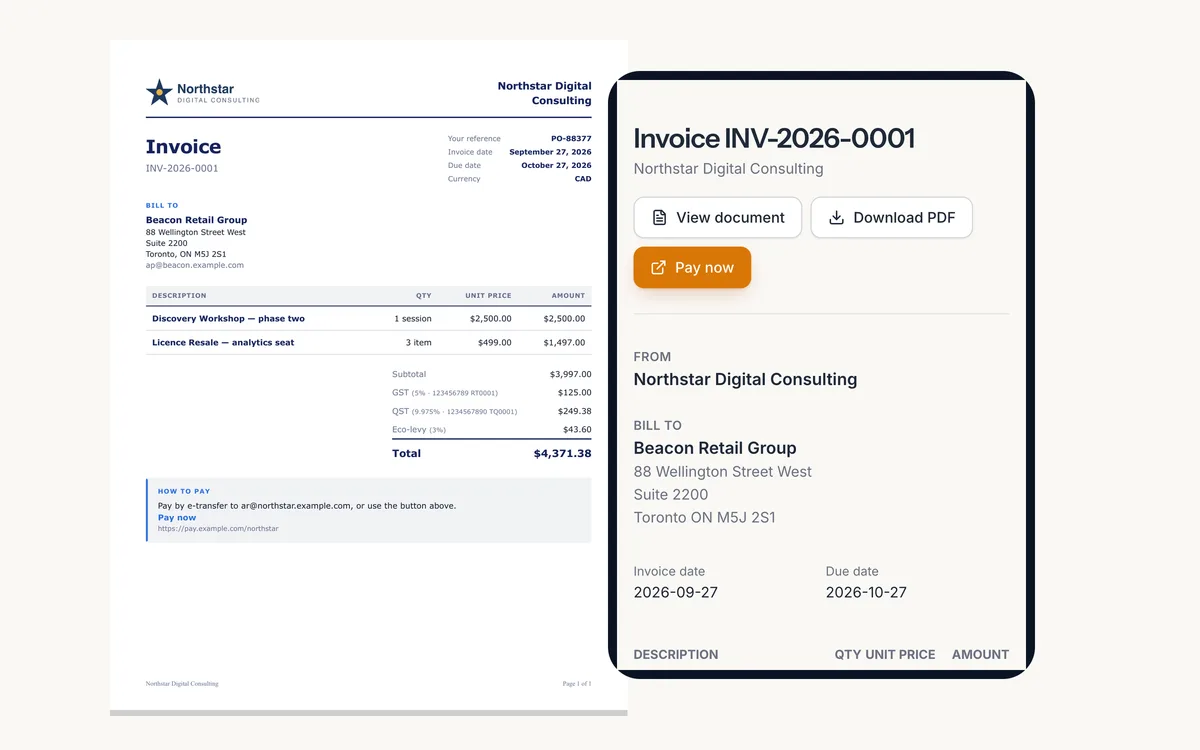1200x750 pixels.
Task: Click the GST amount $125.00
Action: pyautogui.click(x=574, y=393)
